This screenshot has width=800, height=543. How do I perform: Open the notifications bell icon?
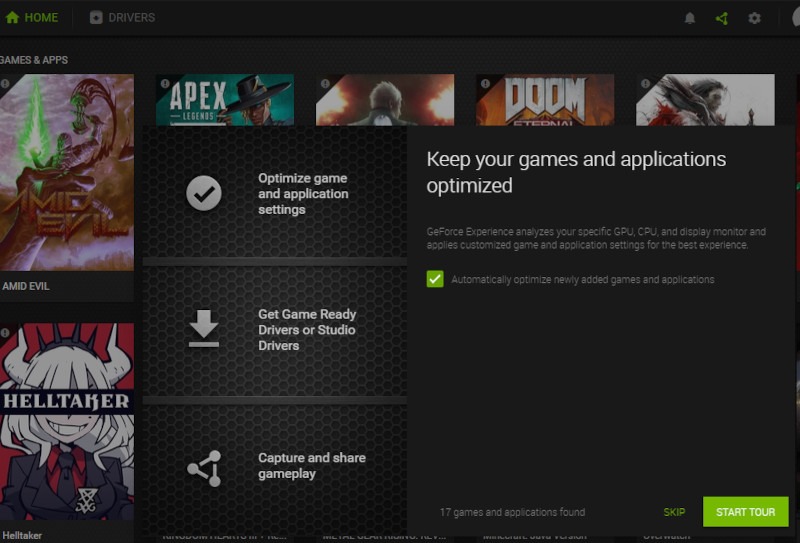pos(689,18)
